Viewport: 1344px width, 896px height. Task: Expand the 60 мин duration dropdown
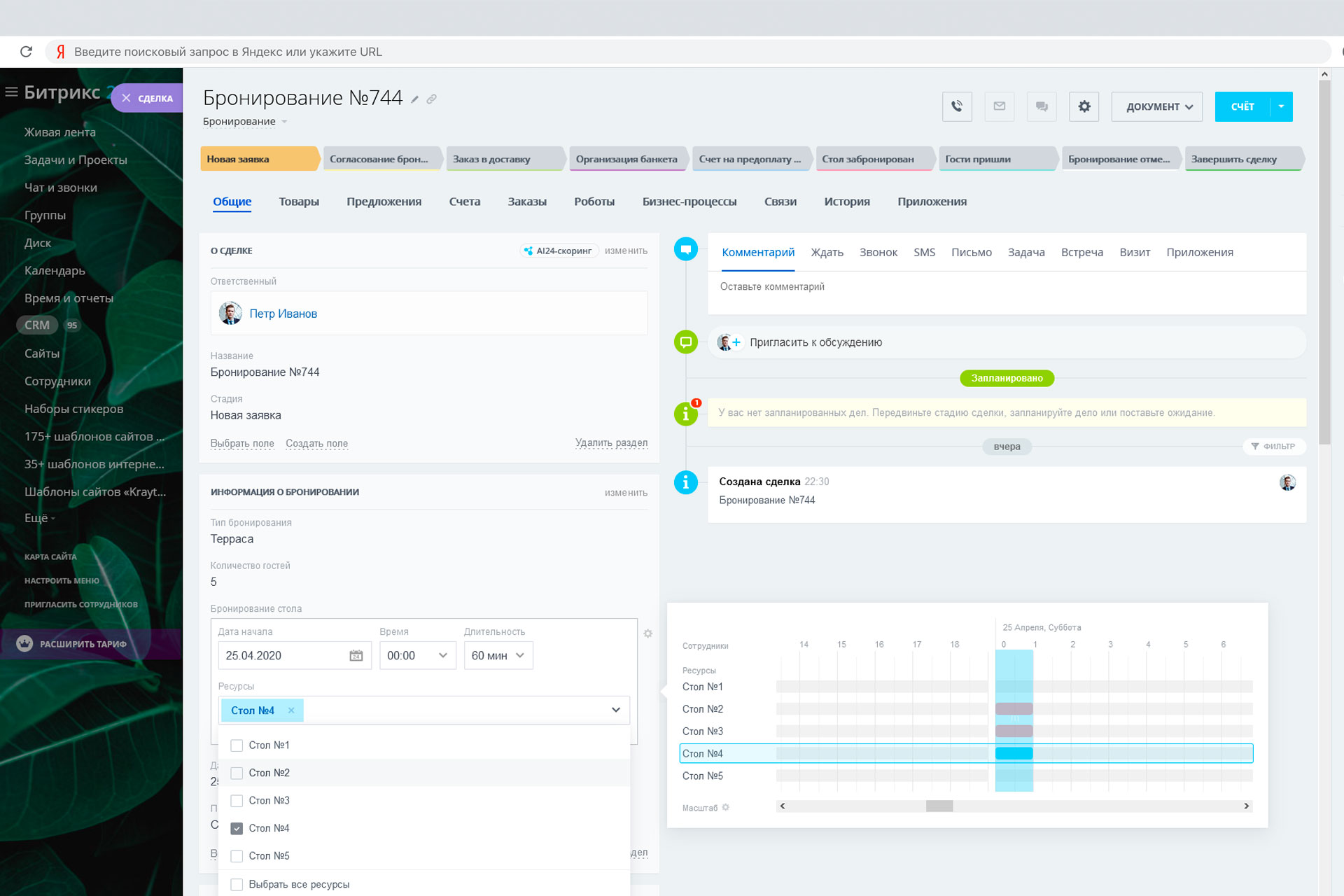pos(498,656)
